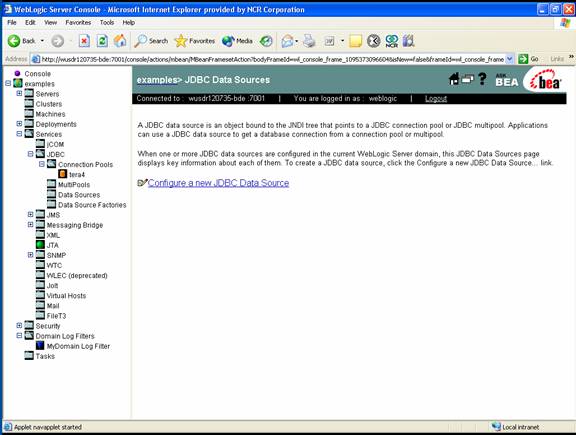Expand the Servers tree node
The height and width of the screenshot is (435, 576).
(19, 93)
